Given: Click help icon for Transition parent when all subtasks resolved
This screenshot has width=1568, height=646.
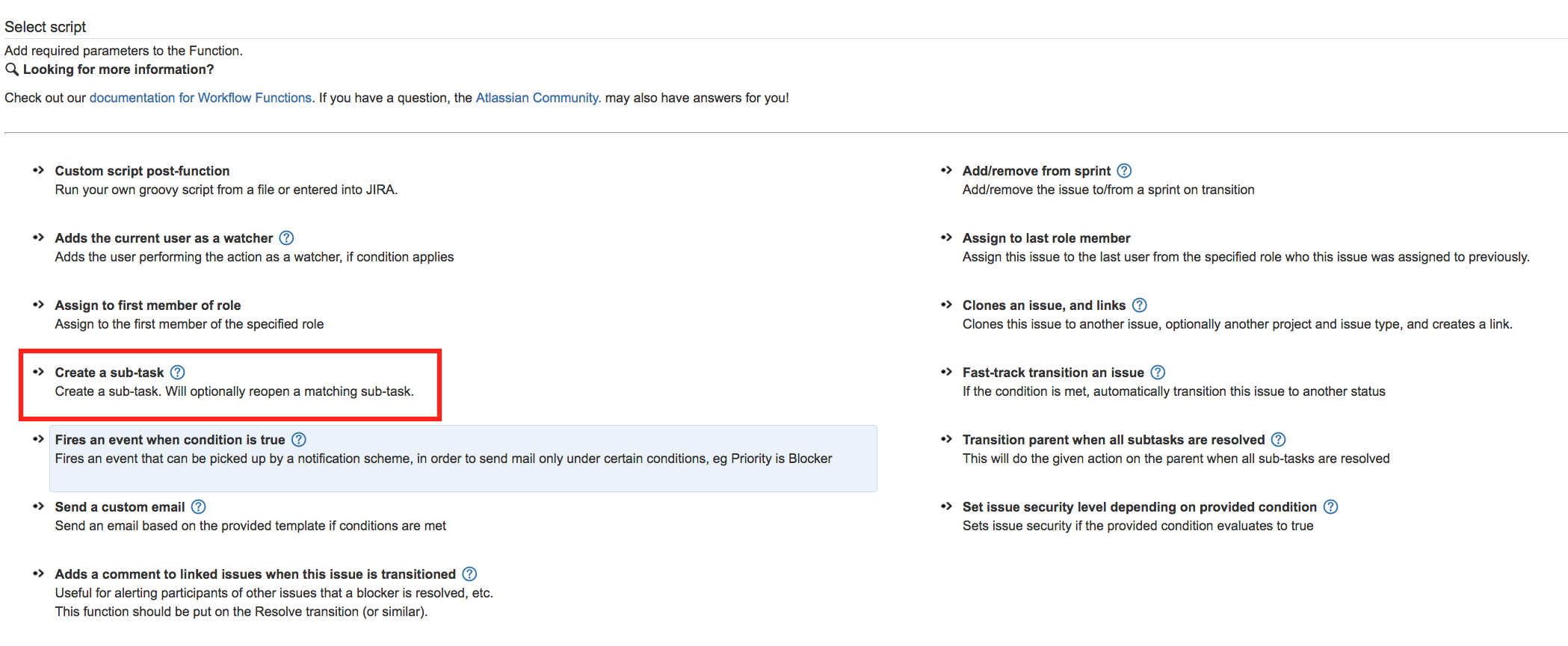Looking at the screenshot, I should [x=1279, y=440].
